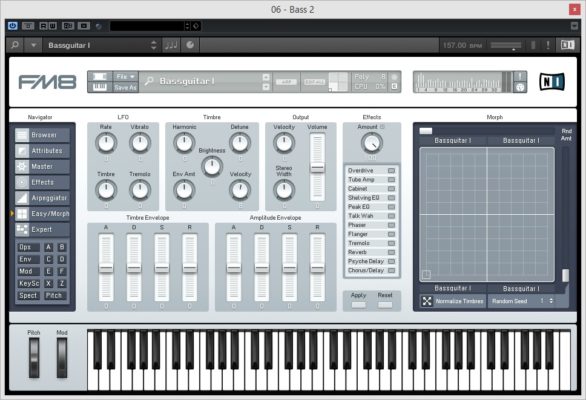Open the Spect page button
The width and height of the screenshot is (586, 400).
point(28,295)
